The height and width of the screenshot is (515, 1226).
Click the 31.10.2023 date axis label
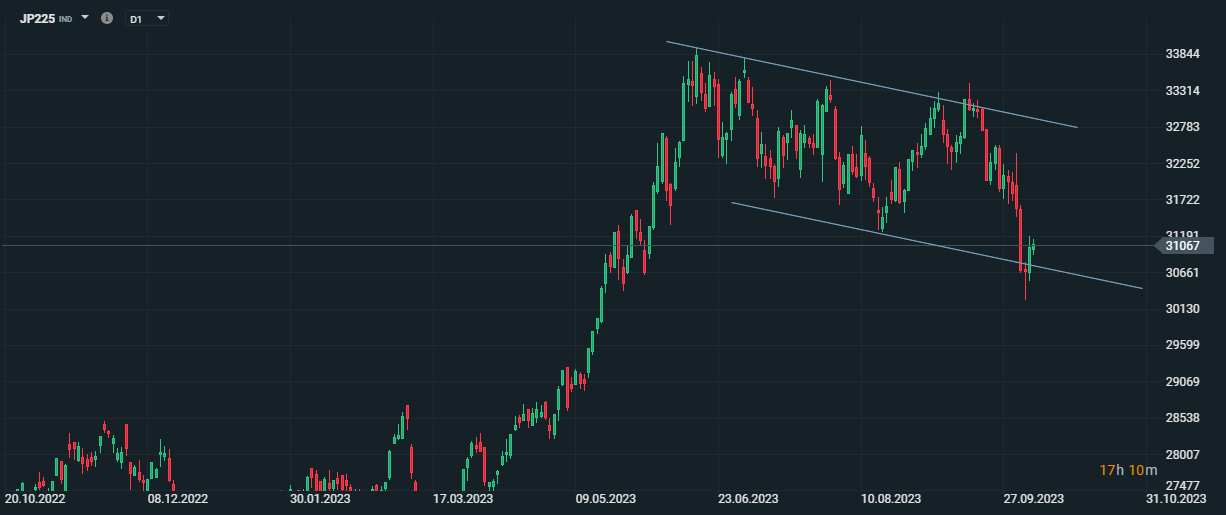[x=1177, y=498]
